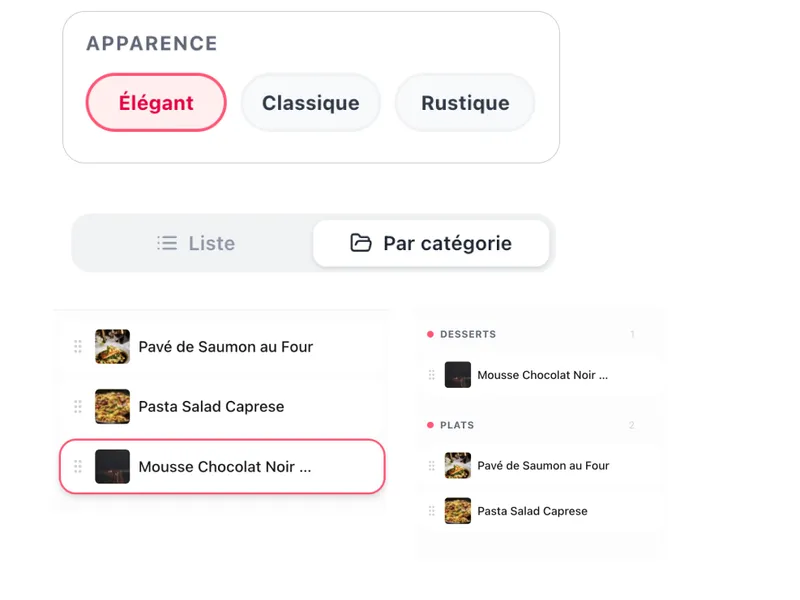Click the list lines icon beside Liste
Viewport: 800px width, 600px height.
tap(167, 243)
